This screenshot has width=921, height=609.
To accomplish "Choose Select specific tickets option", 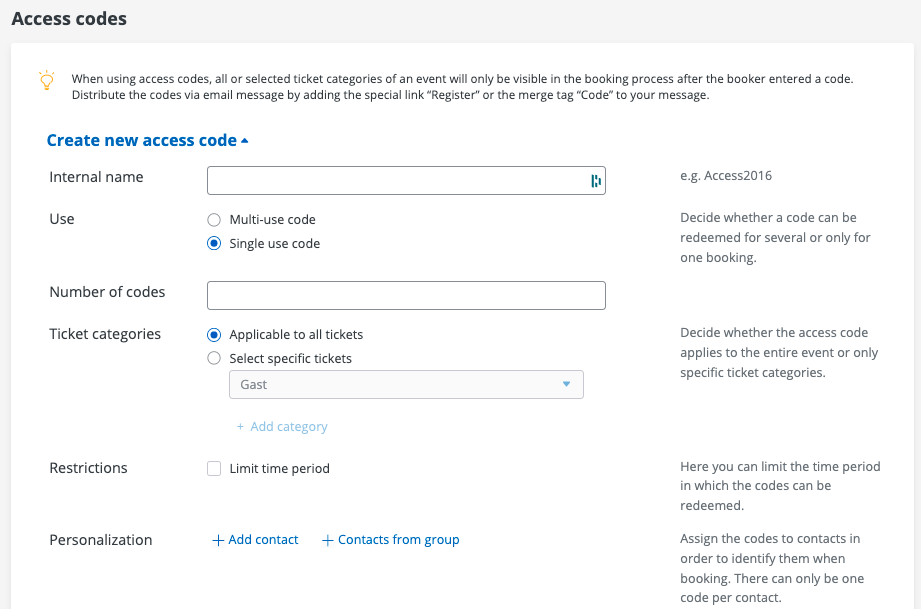I will tap(213, 358).
